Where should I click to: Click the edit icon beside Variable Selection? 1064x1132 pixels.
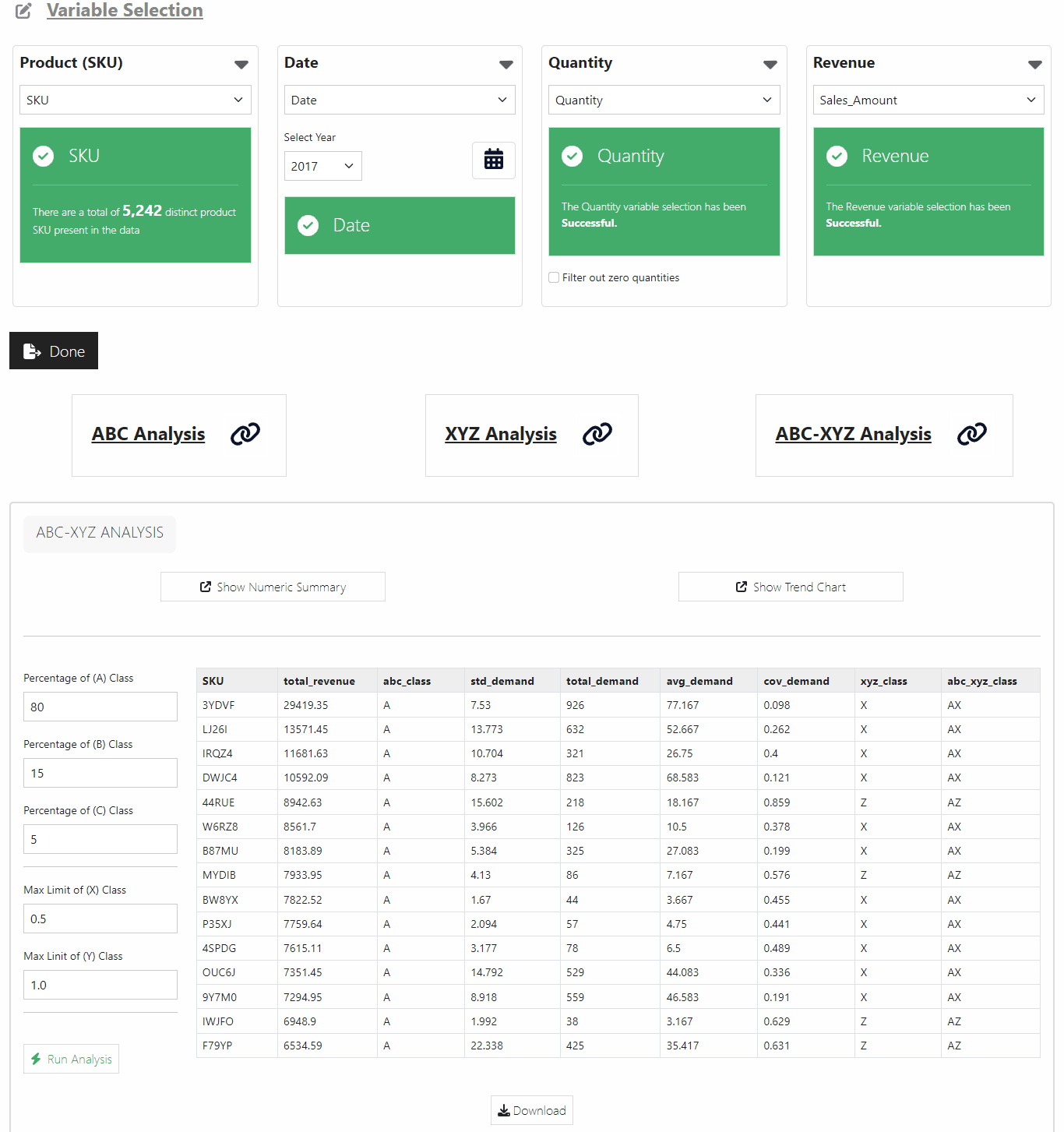click(x=24, y=11)
